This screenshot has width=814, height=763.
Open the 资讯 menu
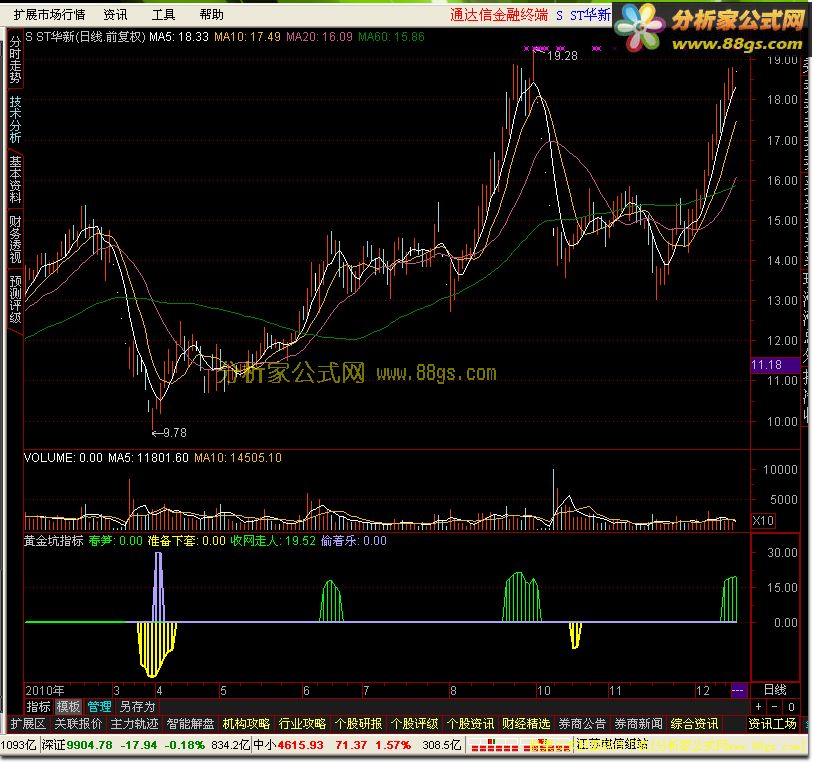[x=115, y=15]
